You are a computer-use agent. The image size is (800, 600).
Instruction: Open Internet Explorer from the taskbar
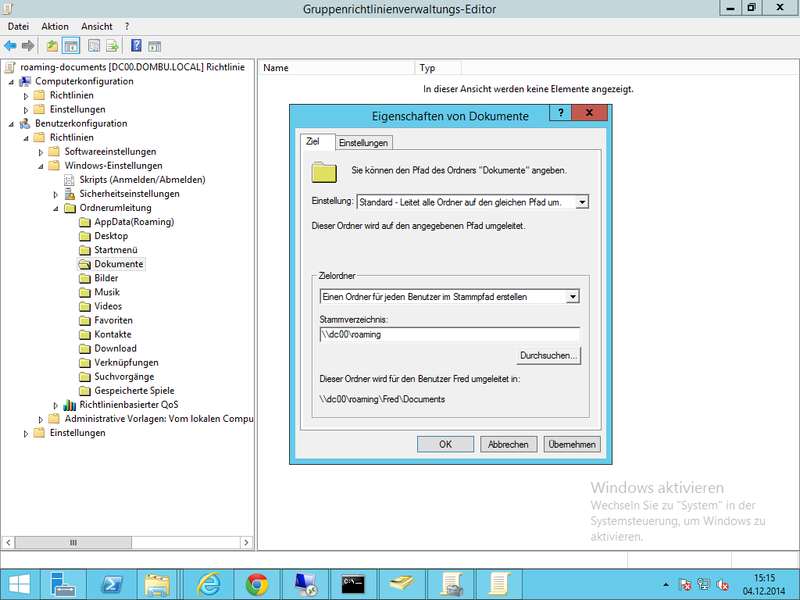pyautogui.click(x=209, y=583)
